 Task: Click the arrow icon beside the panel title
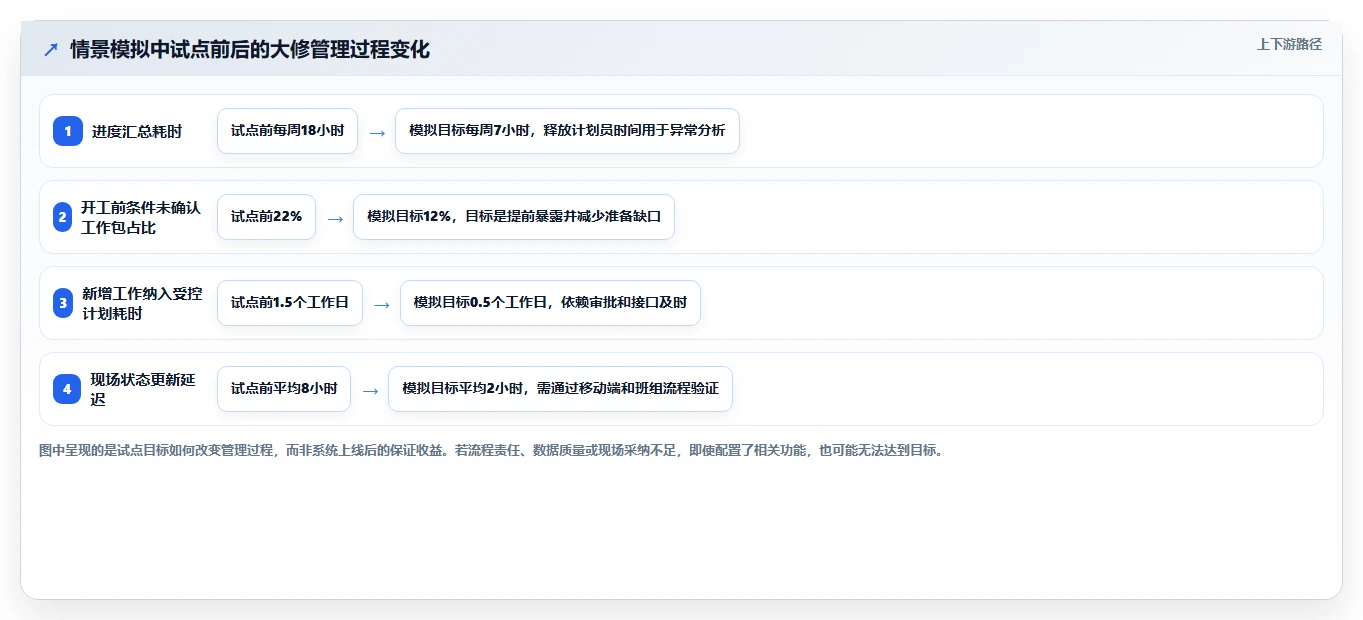[51, 49]
